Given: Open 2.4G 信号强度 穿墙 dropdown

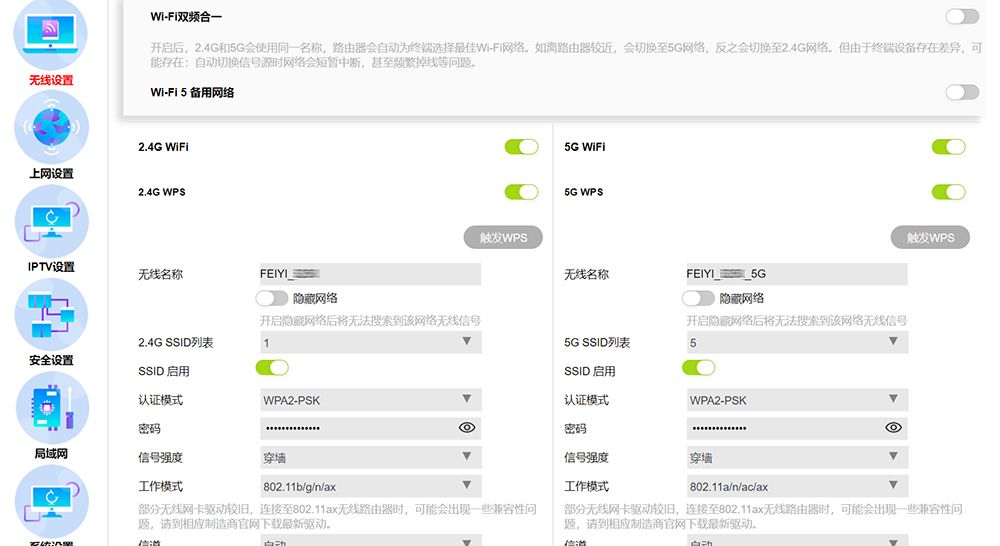Looking at the screenshot, I should 371,457.
